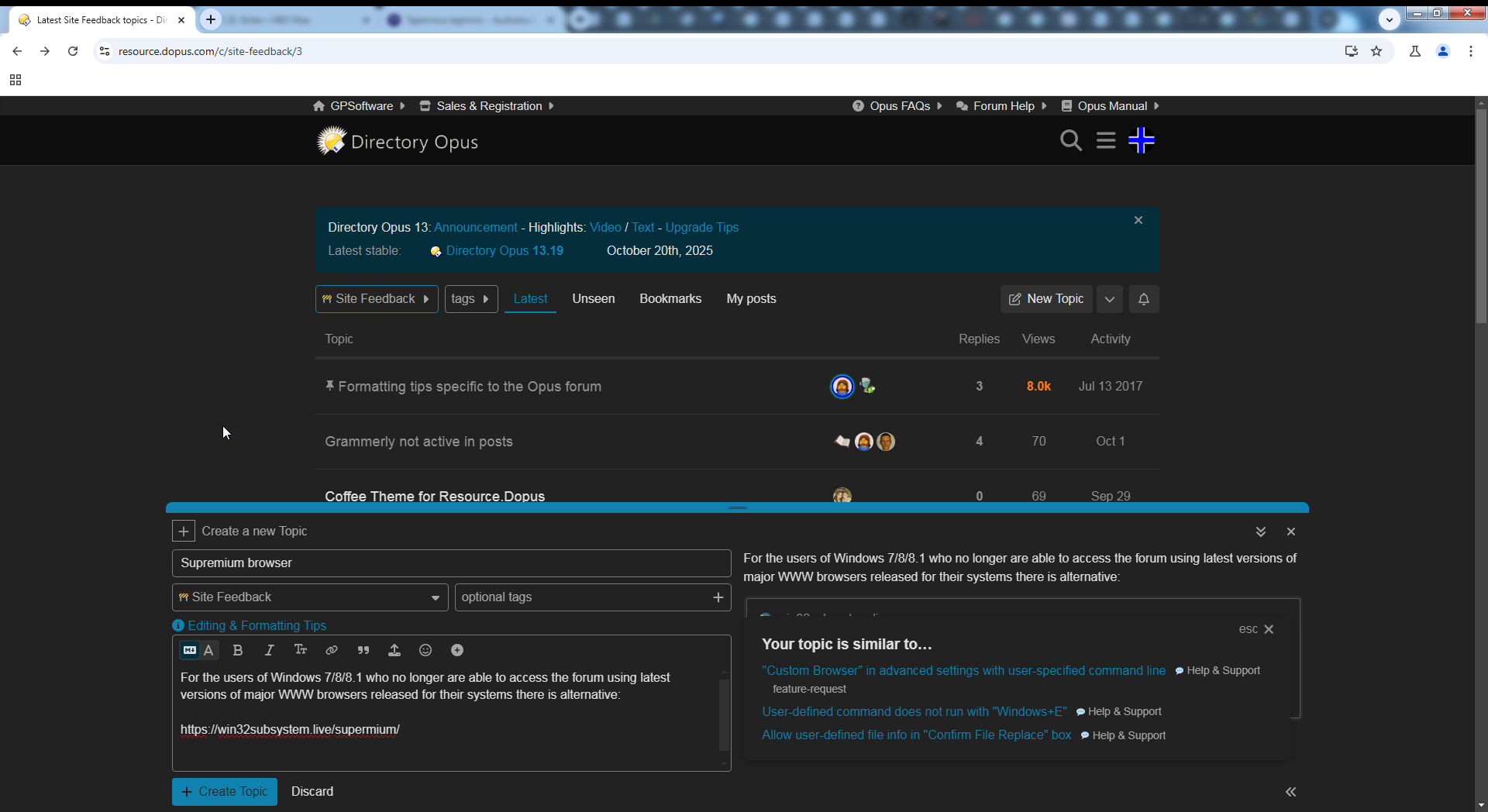
Task: Click the Create Topic button
Action: tap(225, 792)
